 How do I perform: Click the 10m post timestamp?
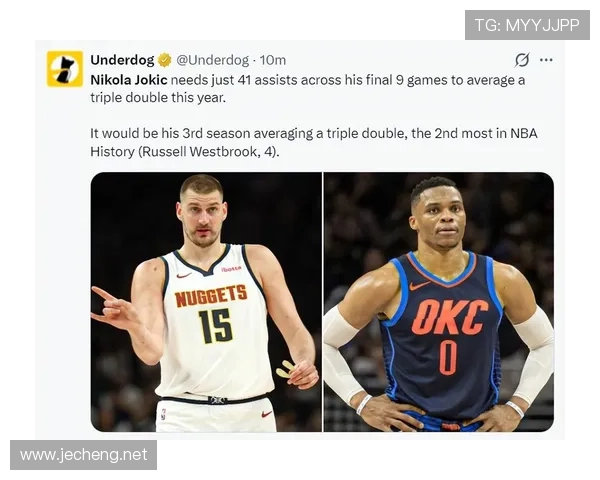click(272, 60)
